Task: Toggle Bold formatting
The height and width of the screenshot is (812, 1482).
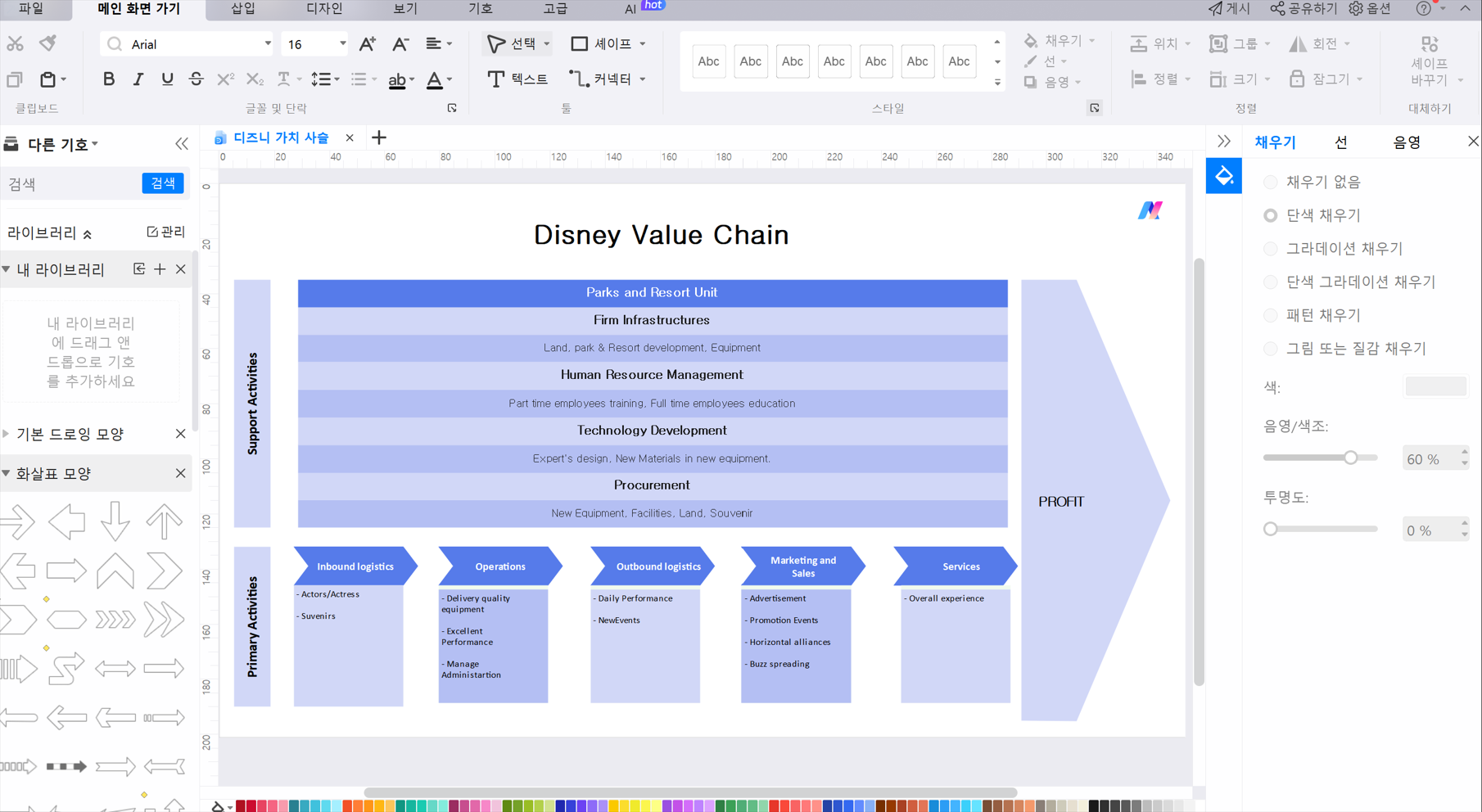Action: pos(108,79)
